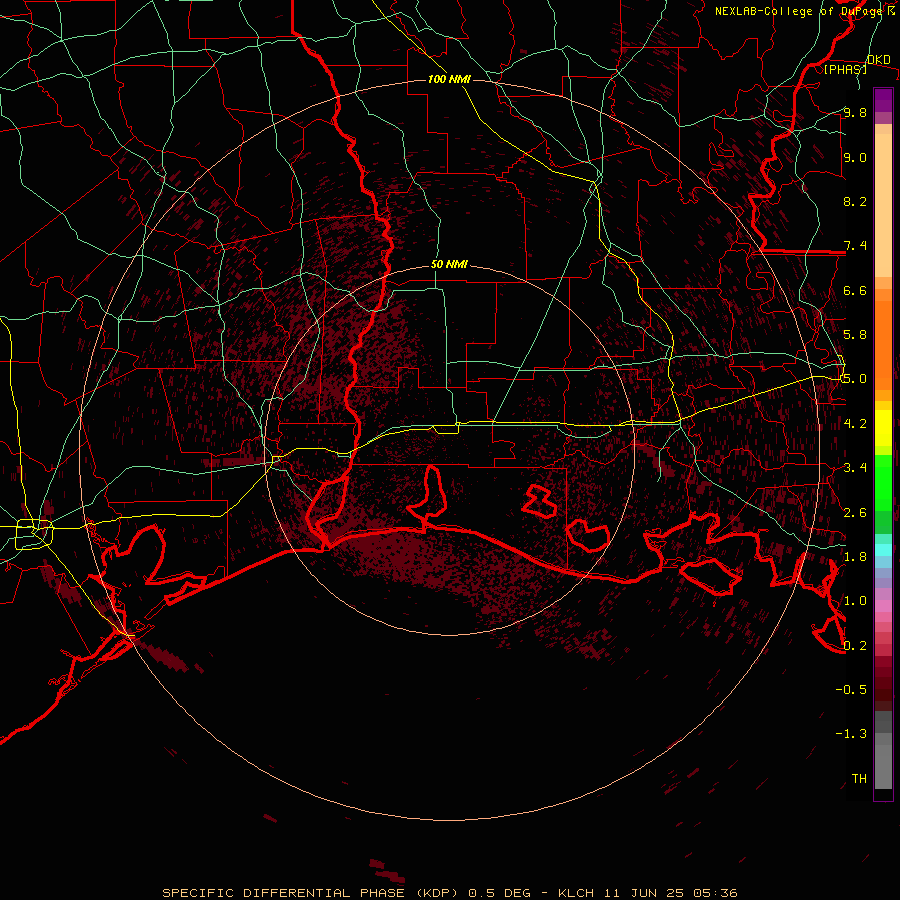Pick the yellow color band near 4.2
This screenshot has width=900, height=900.
883,428
